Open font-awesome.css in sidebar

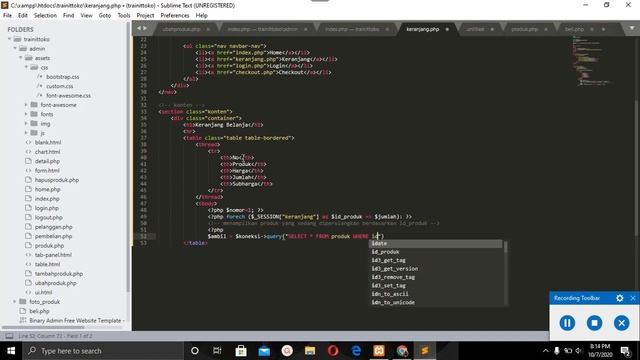[68, 96]
